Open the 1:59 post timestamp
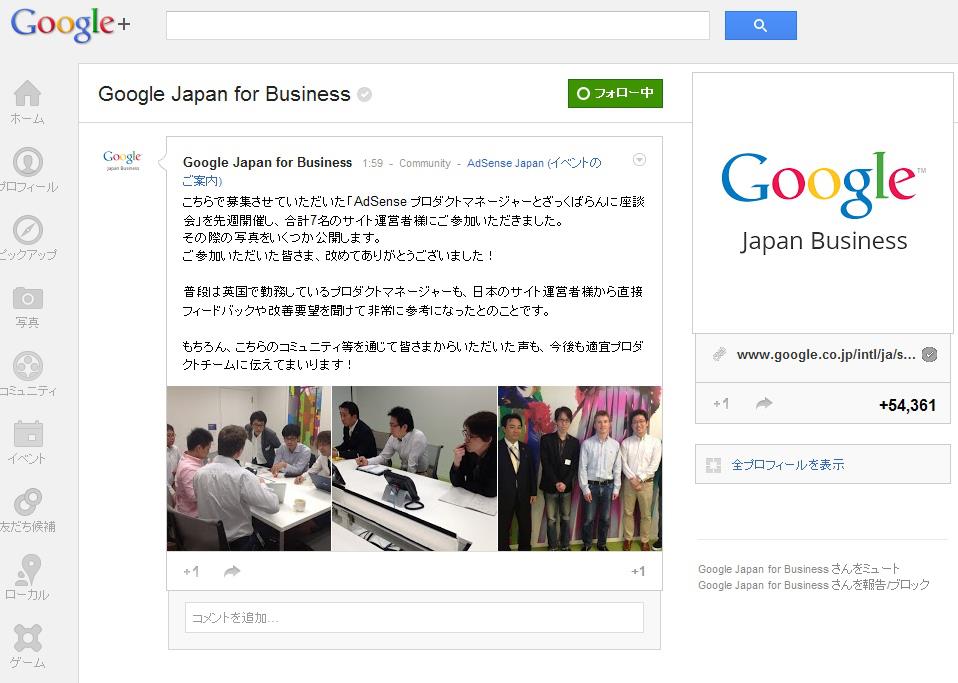 tap(373, 163)
